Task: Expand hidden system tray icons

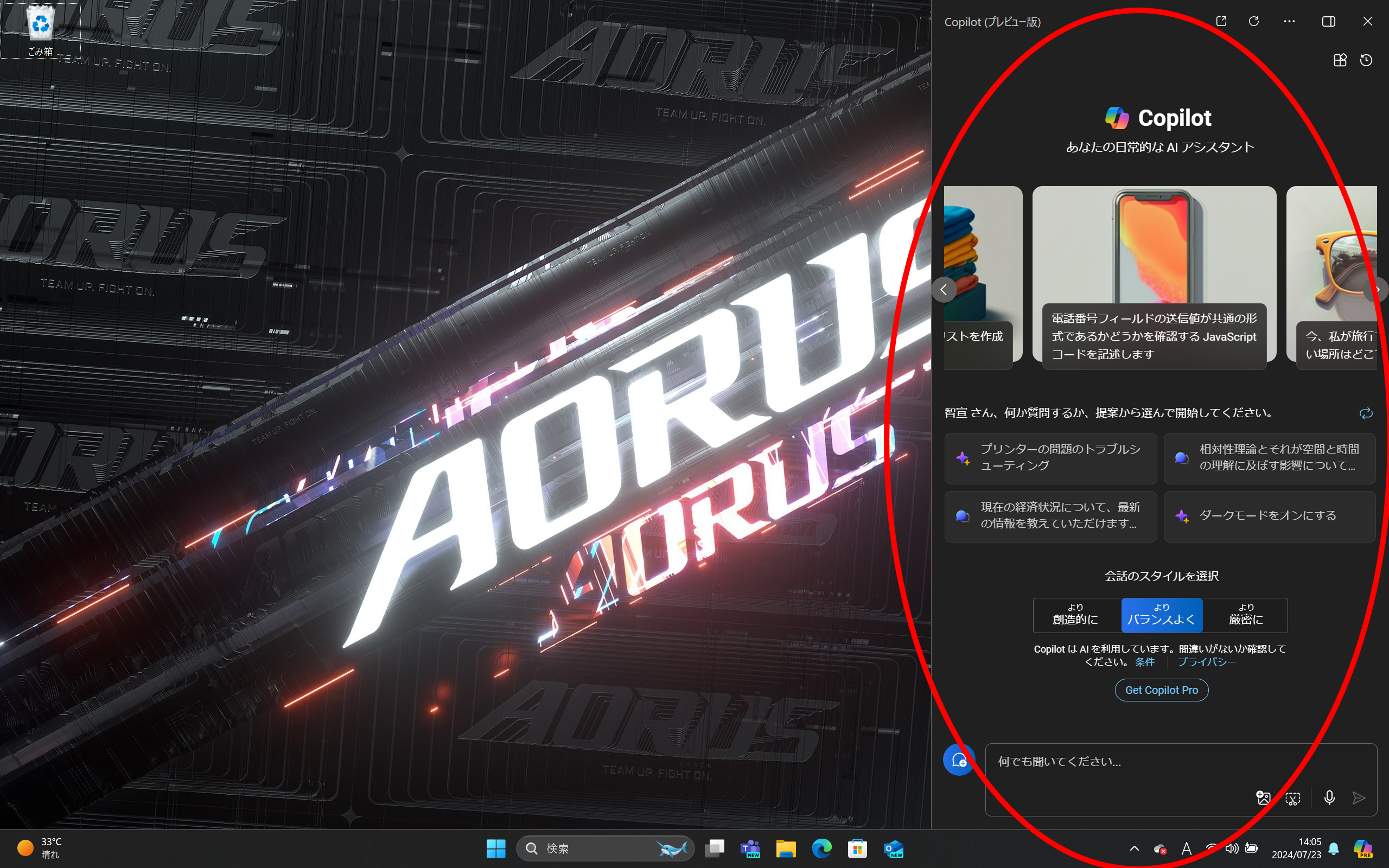Action: [1134, 848]
